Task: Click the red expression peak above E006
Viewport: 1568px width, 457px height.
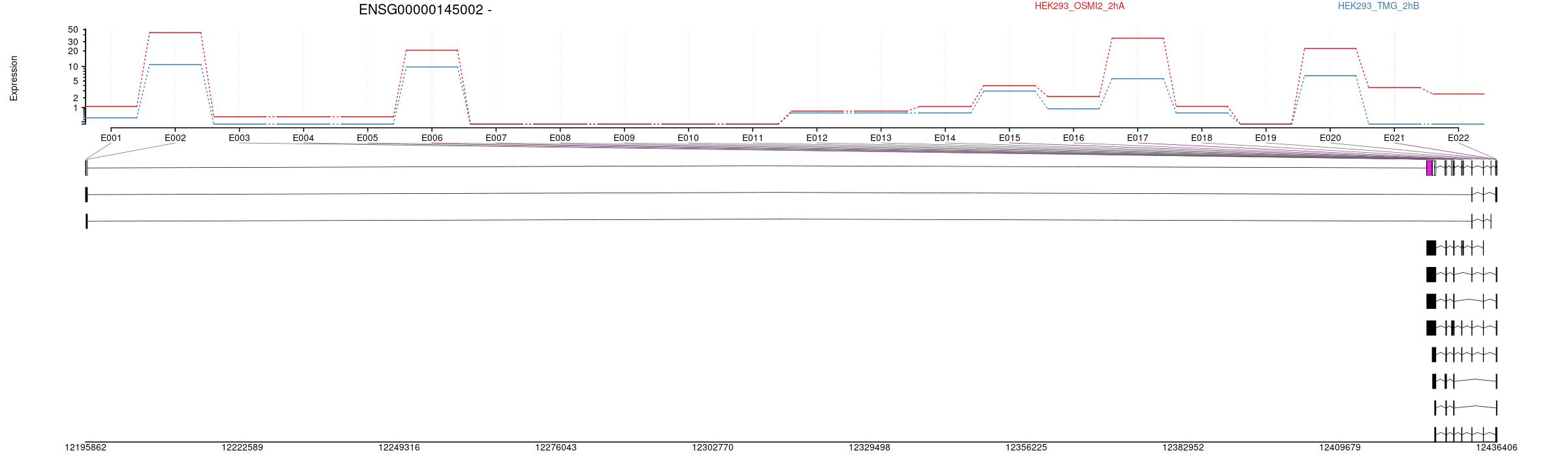Action: pos(432,50)
